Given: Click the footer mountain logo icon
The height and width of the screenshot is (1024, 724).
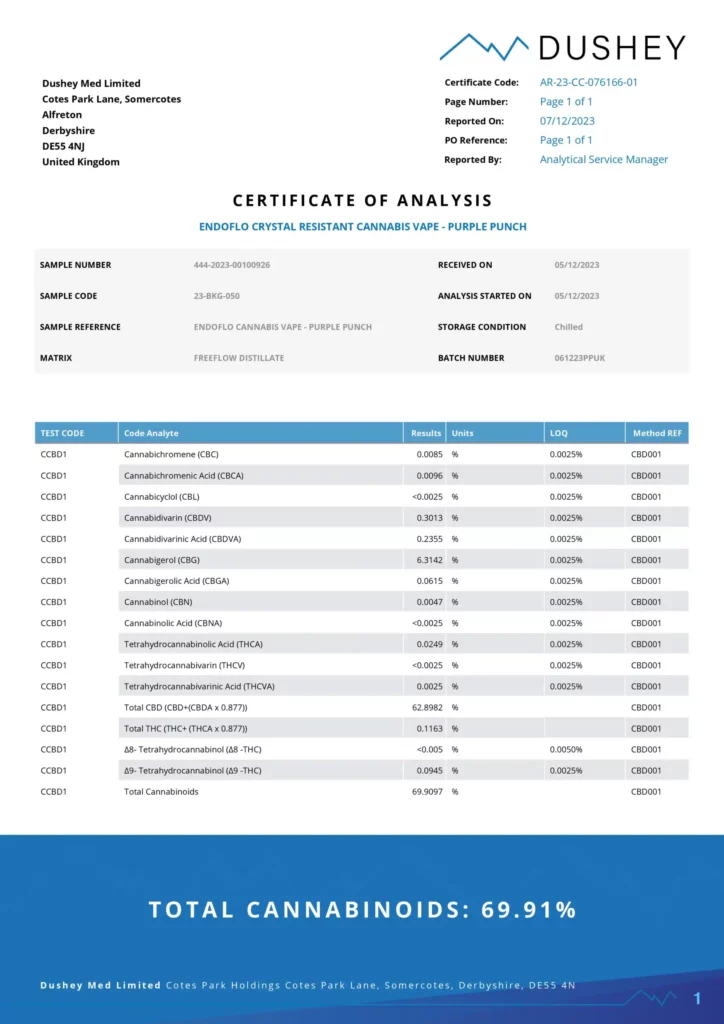Looking at the screenshot, I should [x=651, y=997].
